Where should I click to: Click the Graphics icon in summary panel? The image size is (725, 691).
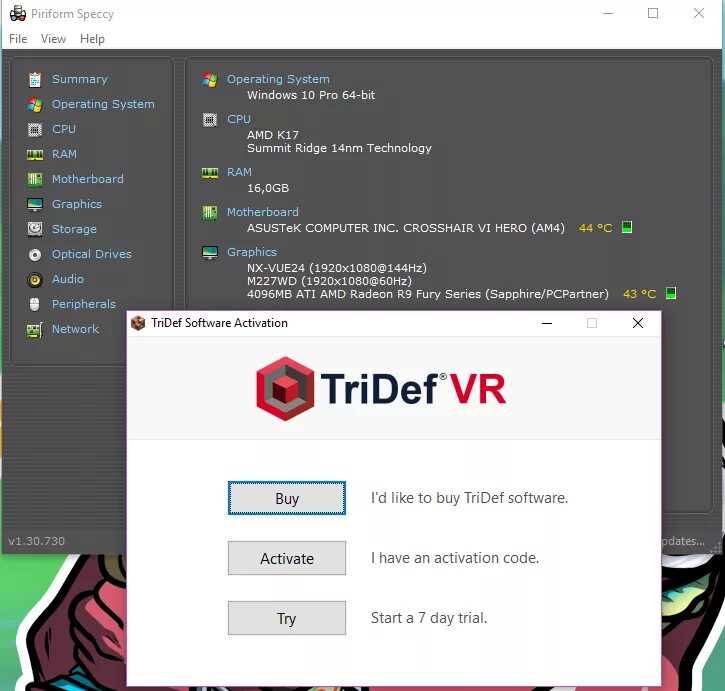point(210,253)
